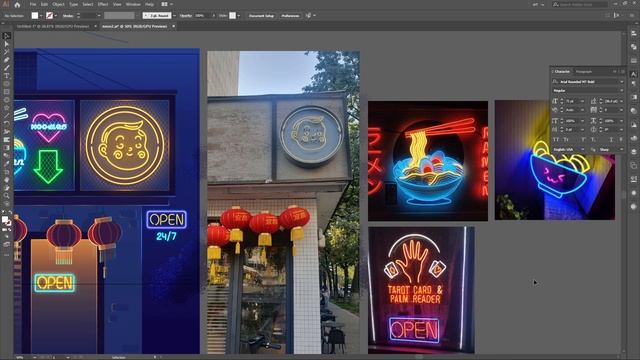Toggle All Caps in Character panel
Screen dimensions: 640x360
556,140
